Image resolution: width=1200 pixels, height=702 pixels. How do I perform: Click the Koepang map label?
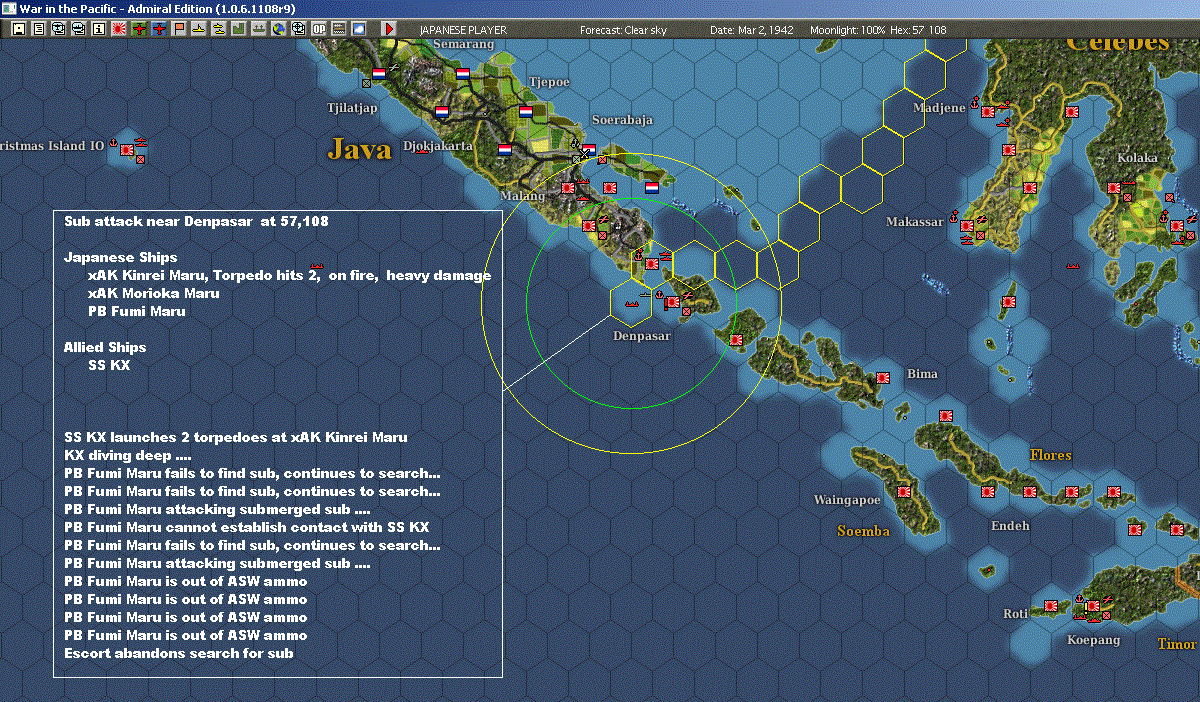click(1094, 640)
